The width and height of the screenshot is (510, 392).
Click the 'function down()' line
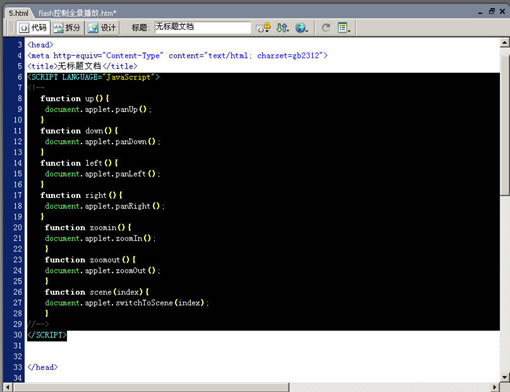pos(79,131)
